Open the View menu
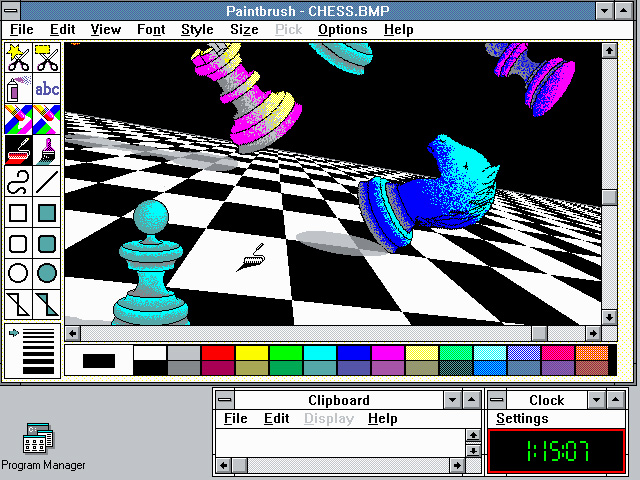 [106, 29]
